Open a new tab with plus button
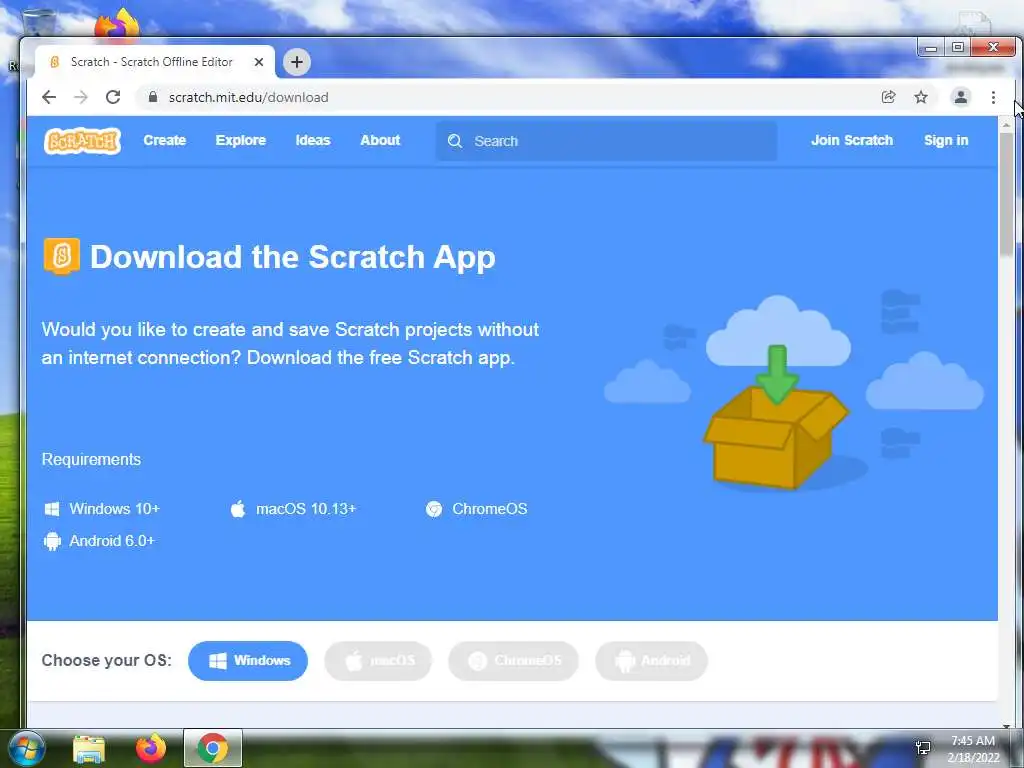Viewport: 1024px width, 768px height. [x=297, y=62]
